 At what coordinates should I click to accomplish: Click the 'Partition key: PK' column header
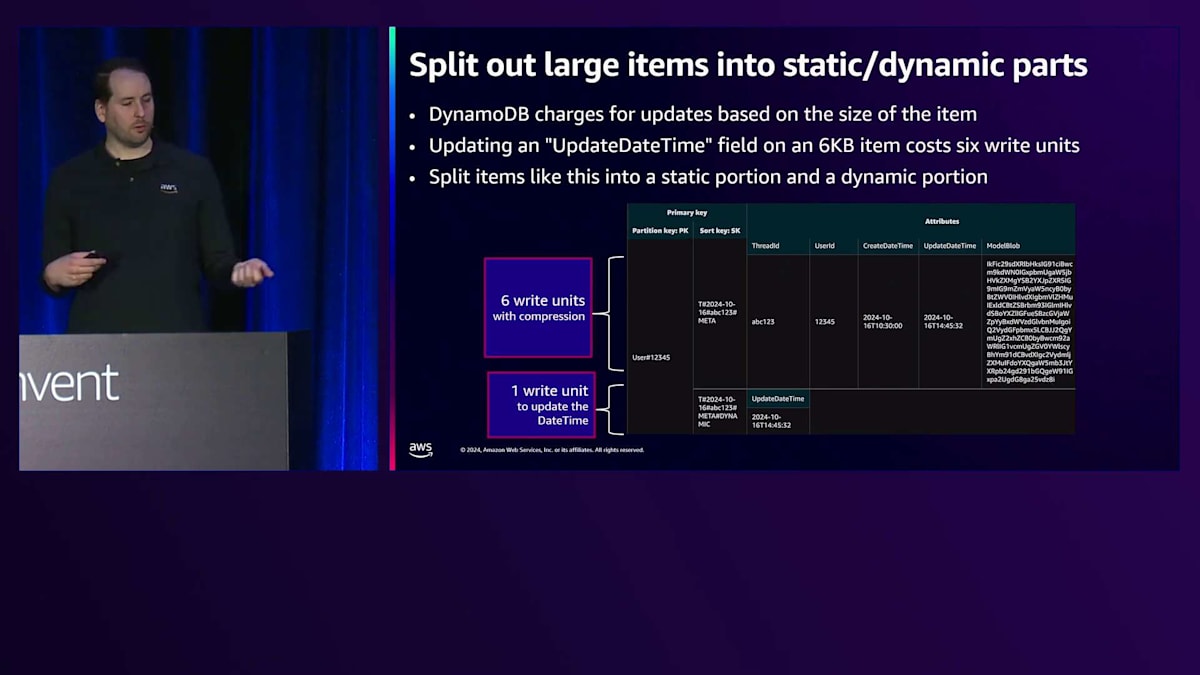(660, 231)
